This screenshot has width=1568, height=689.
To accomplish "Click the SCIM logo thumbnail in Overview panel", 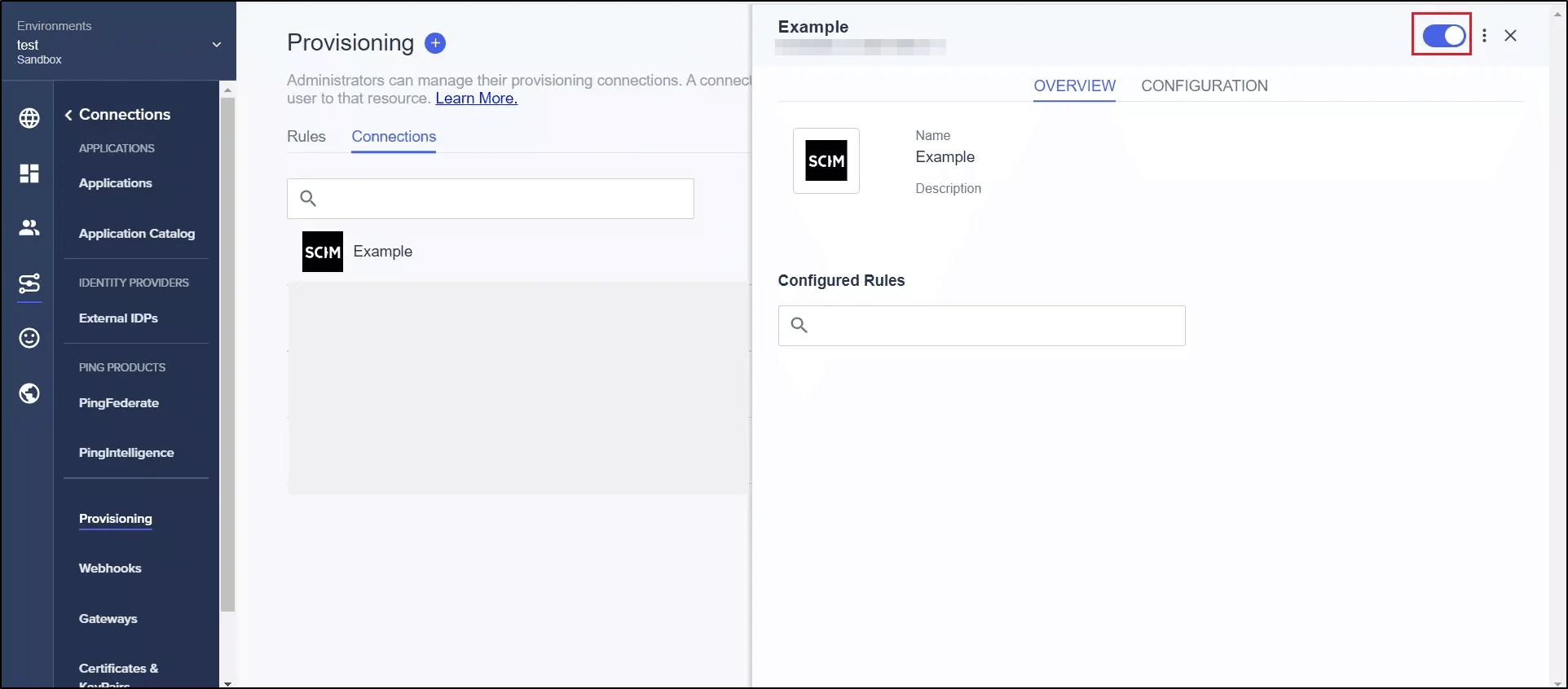I will coord(826,160).
